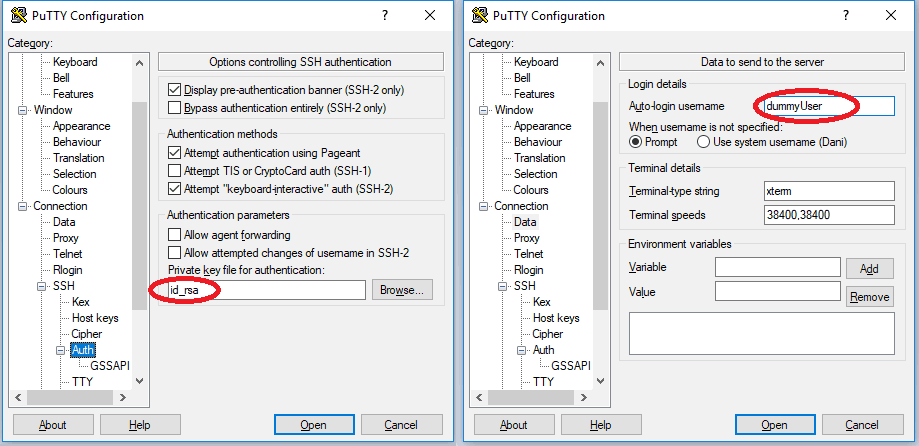The image size is (919, 446).
Task: Collapse Window node in left window tree
Action: coord(23,110)
